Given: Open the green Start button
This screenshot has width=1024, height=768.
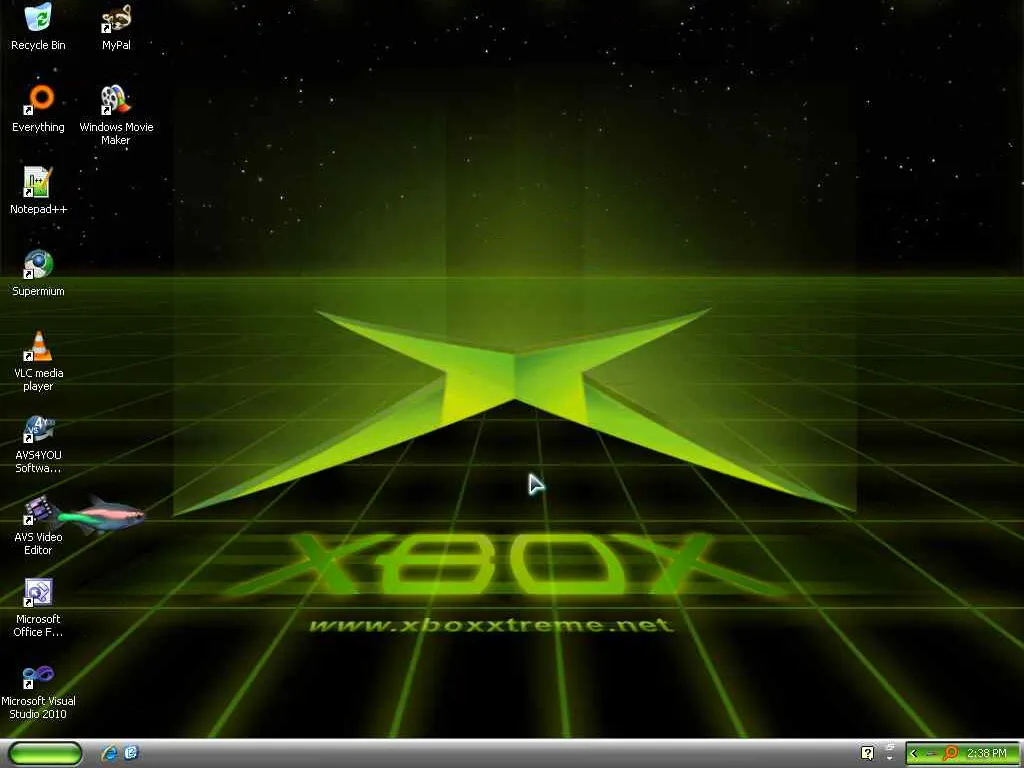Looking at the screenshot, I should [x=45, y=753].
